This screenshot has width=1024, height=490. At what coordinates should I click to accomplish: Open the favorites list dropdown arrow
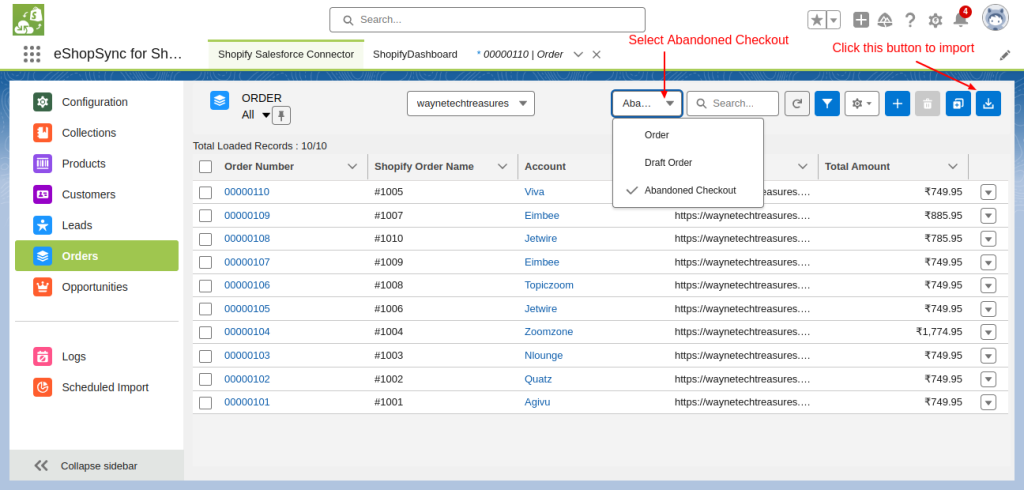834,20
